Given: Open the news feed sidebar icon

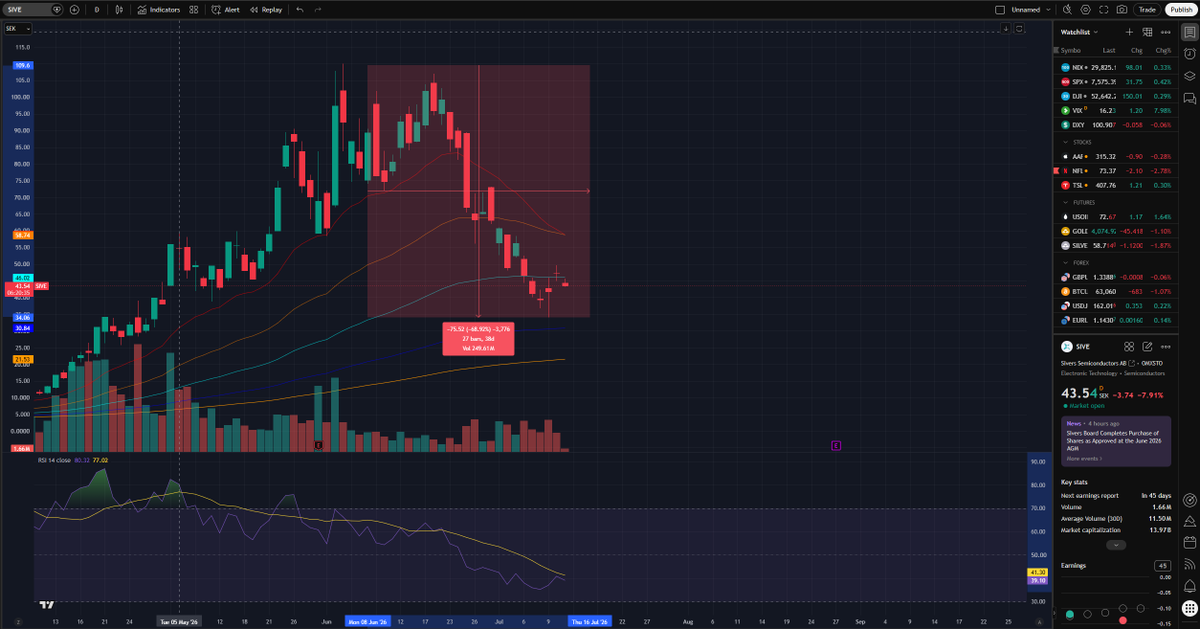Looking at the screenshot, I should [x=1189, y=565].
